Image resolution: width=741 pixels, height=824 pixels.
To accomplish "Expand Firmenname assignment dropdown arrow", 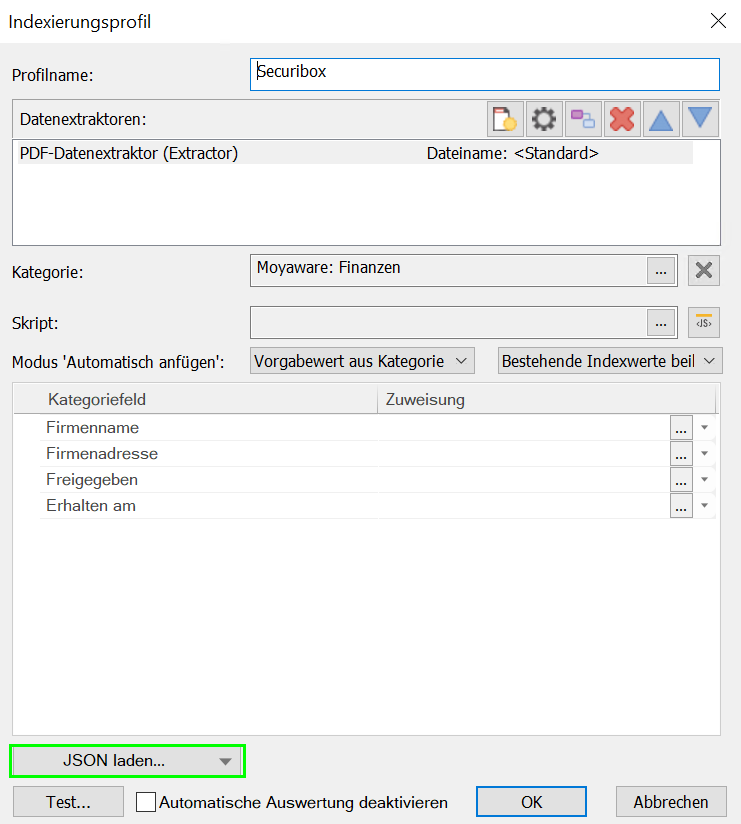I will (704, 427).
